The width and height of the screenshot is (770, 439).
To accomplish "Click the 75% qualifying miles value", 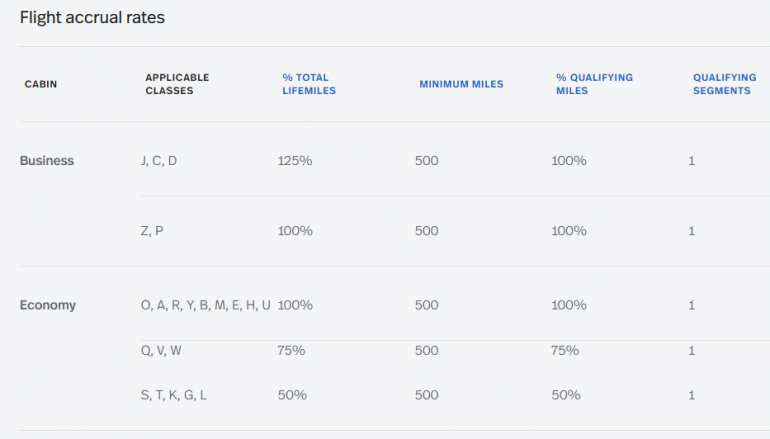I will click(x=565, y=350).
